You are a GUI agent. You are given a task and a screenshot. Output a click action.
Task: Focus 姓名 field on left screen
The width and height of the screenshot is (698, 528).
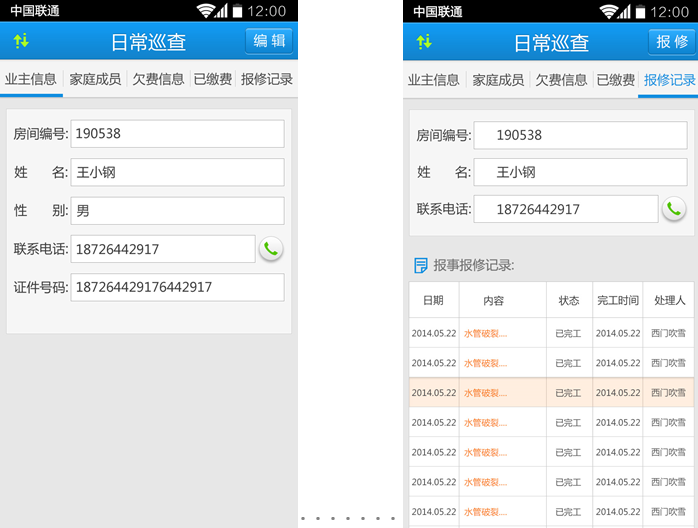pyautogui.click(x=177, y=172)
